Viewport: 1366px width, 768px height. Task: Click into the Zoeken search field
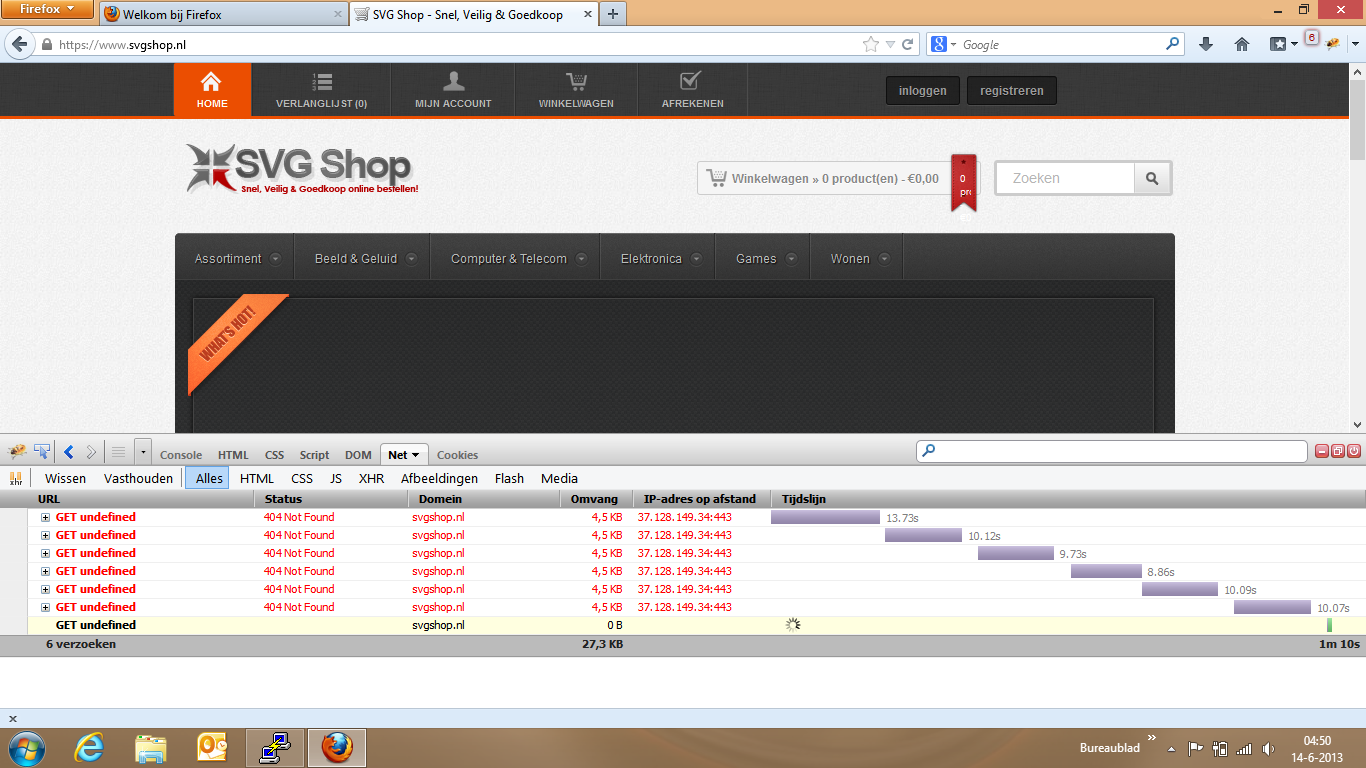pyautogui.click(x=1064, y=178)
